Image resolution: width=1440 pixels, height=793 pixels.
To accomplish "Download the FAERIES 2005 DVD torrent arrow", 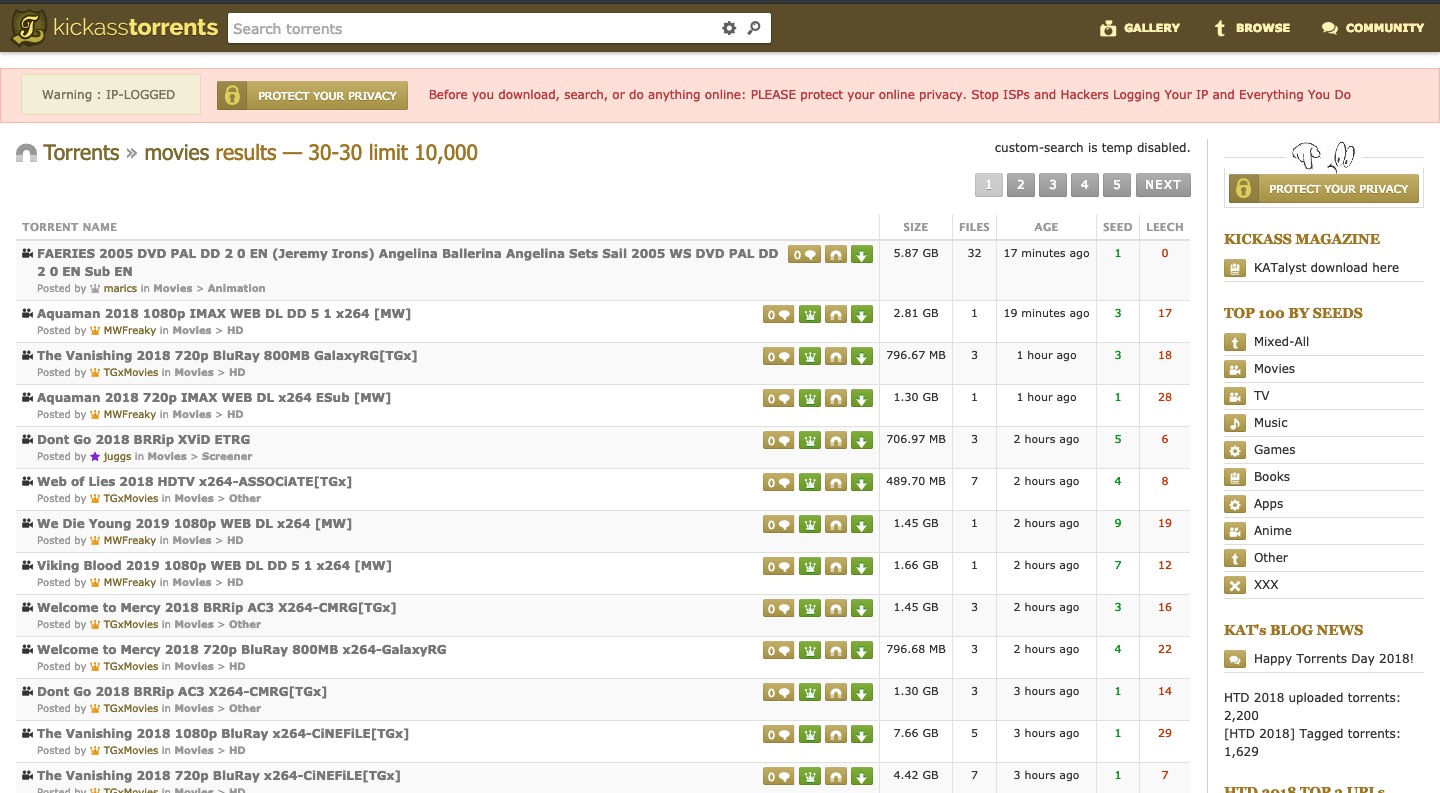I will point(862,254).
